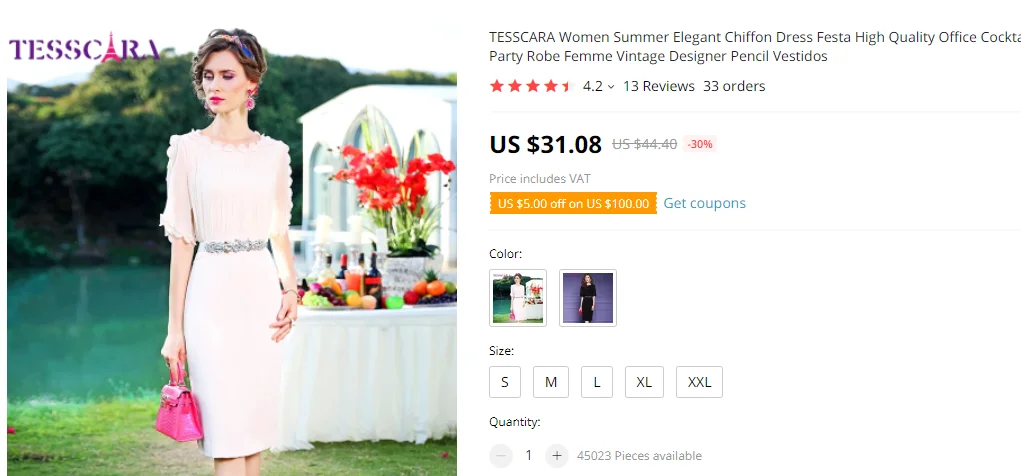Image resolution: width=1021 pixels, height=476 pixels.
Task: Click the -30% discount badge
Action: [700, 144]
